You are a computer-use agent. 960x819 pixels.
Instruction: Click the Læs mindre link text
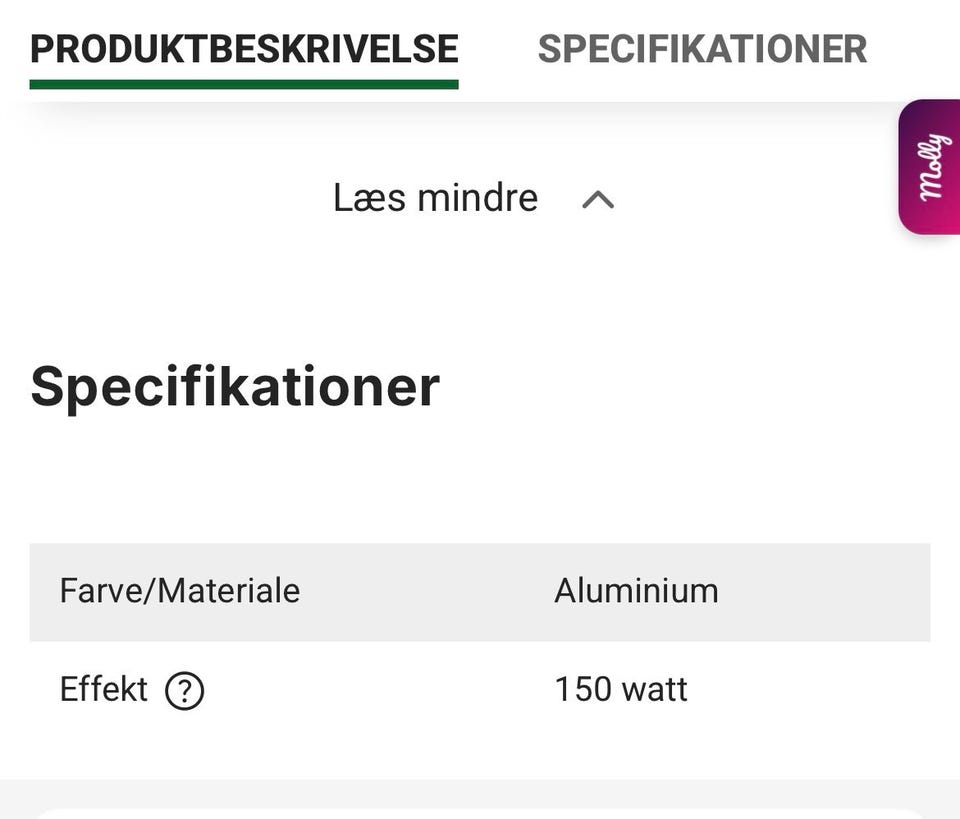click(435, 198)
